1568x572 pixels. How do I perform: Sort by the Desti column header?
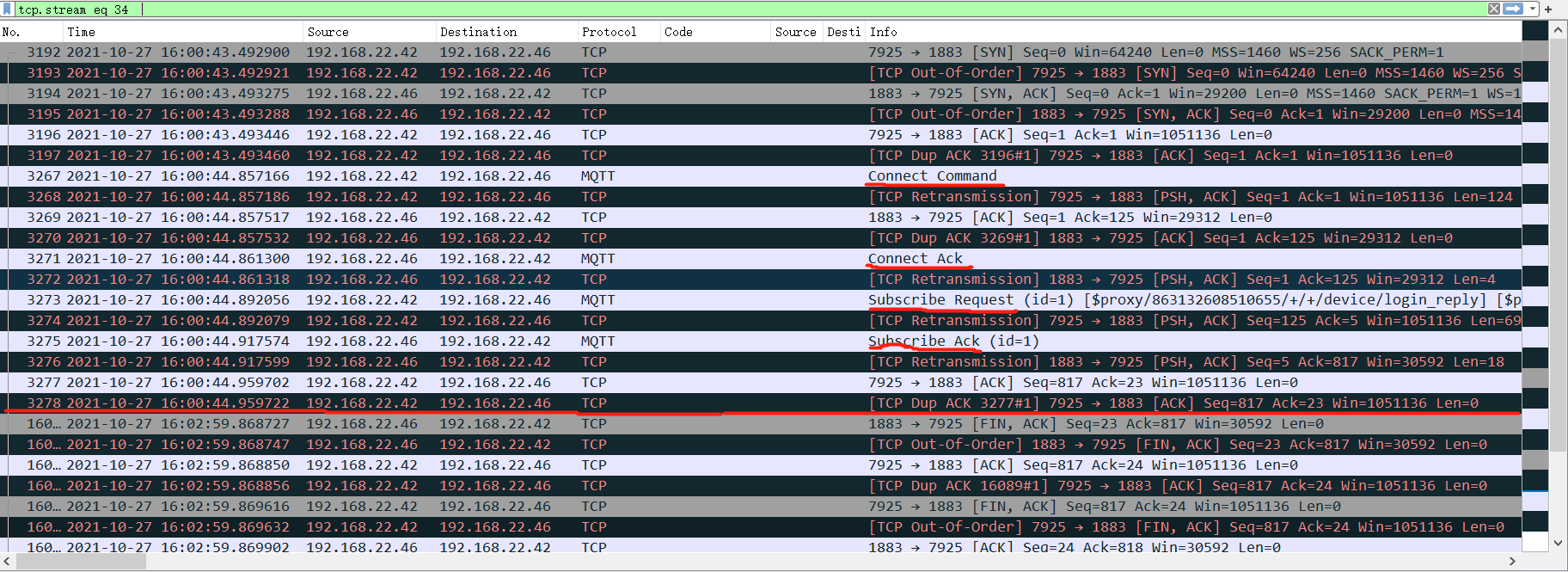pyautogui.click(x=844, y=32)
